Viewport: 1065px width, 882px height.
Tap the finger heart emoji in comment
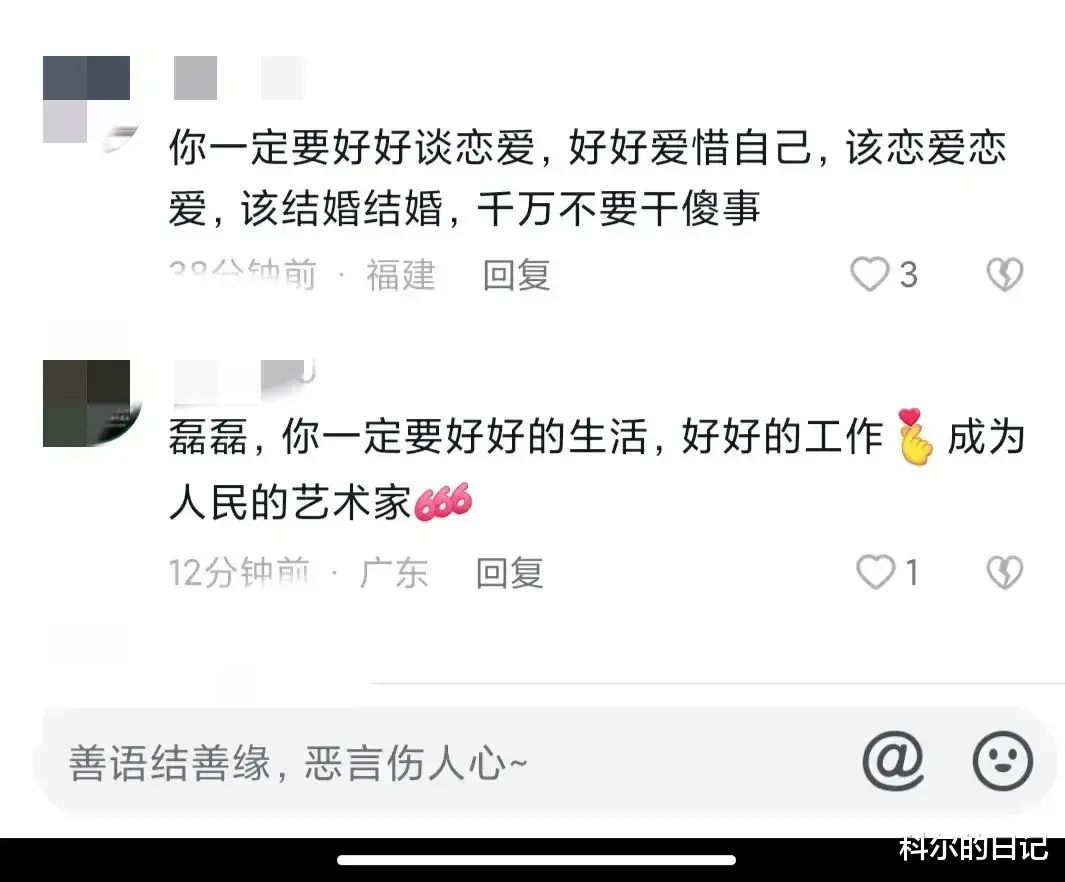[914, 437]
